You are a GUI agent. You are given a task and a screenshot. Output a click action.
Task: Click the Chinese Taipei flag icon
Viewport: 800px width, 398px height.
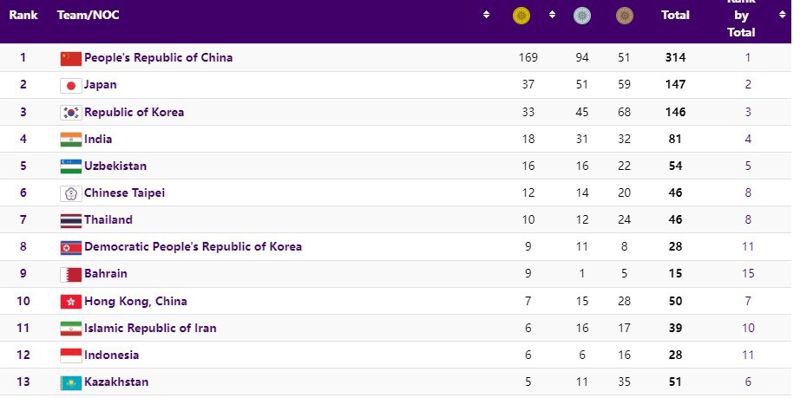71,193
